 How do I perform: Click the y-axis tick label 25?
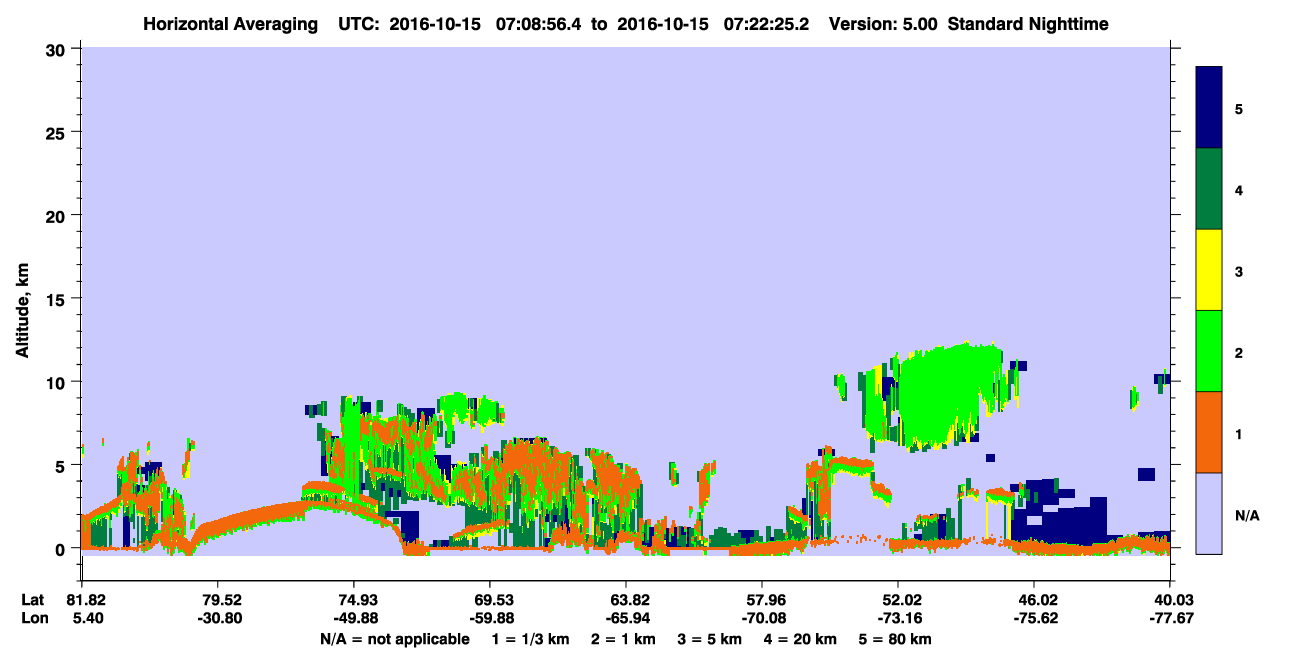click(x=58, y=132)
